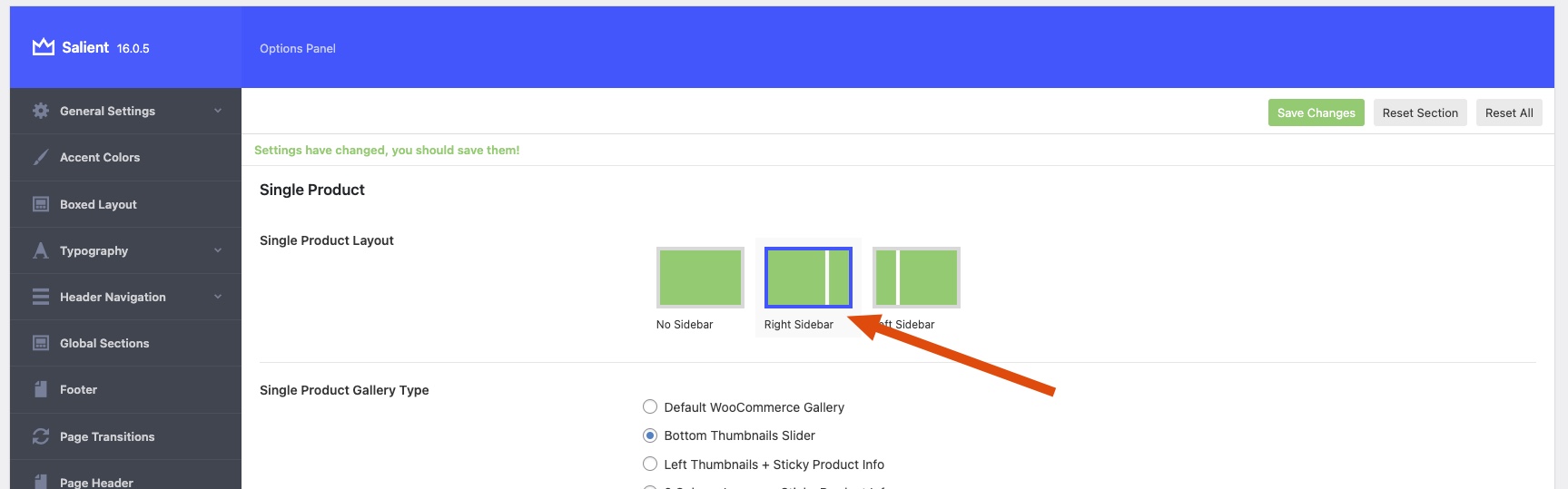Screen dimensions: 1568x489
Task: Pick the Left Sidebar layout thumbnail
Action: pos(916,278)
